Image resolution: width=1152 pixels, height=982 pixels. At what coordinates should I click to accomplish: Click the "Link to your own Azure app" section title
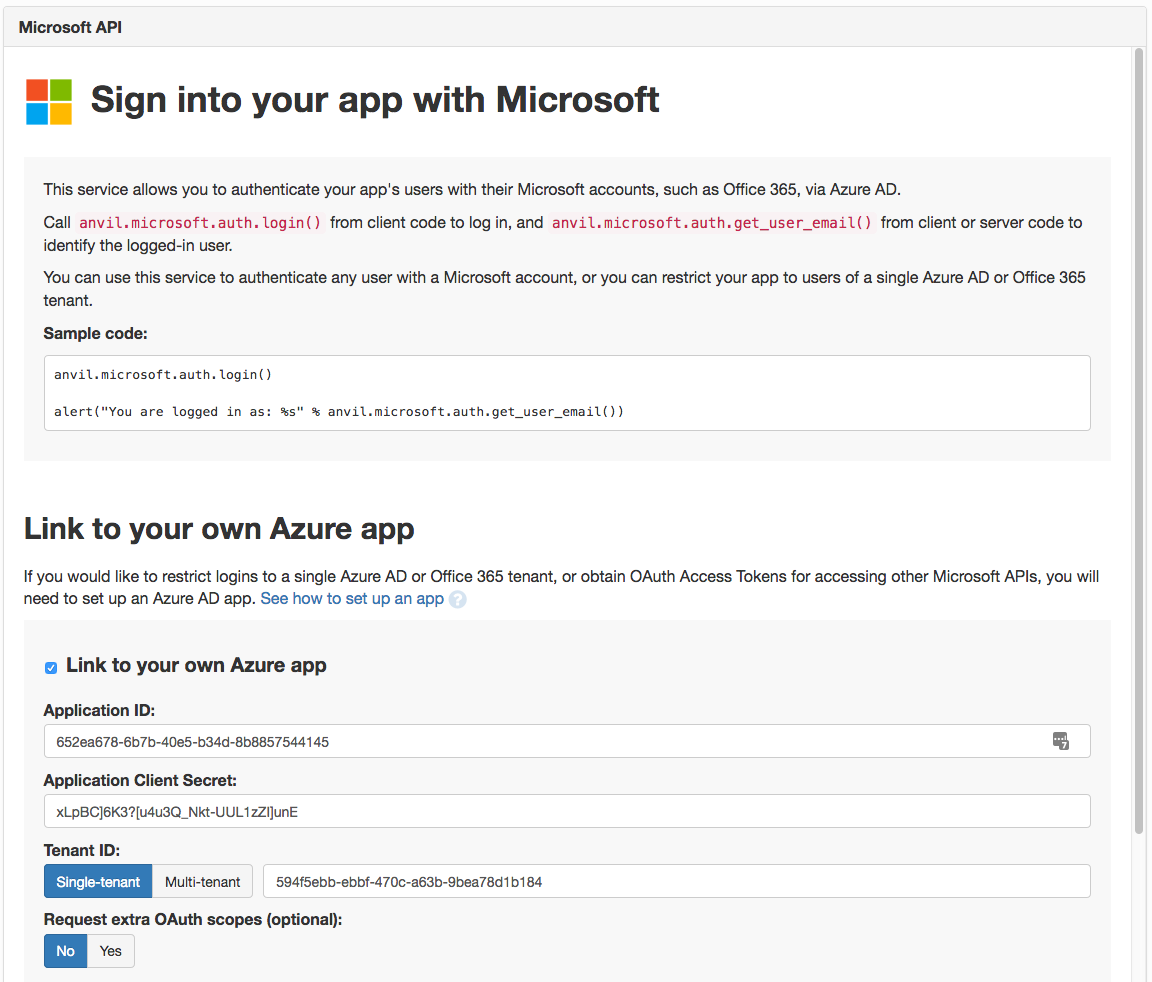coord(218,528)
